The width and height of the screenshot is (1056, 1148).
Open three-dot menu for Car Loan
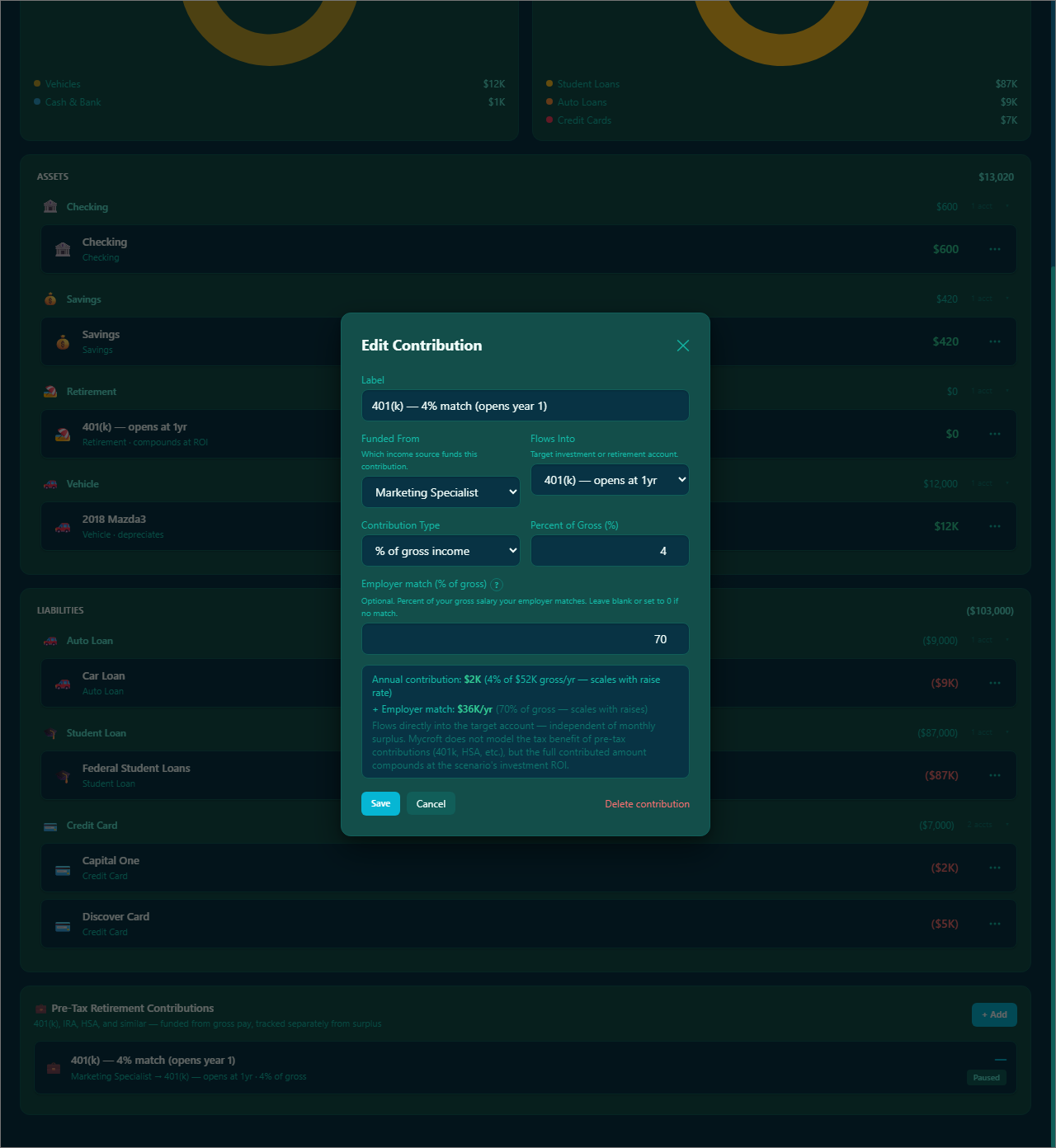point(995,683)
